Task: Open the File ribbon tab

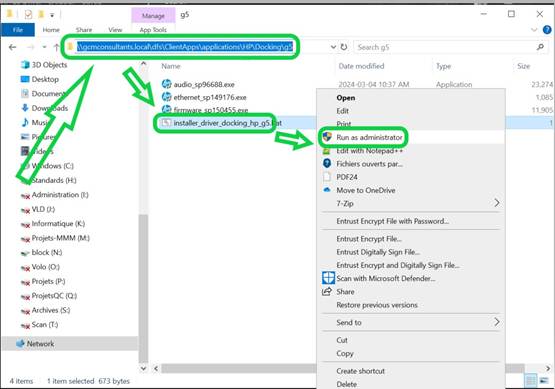Action: (18, 30)
